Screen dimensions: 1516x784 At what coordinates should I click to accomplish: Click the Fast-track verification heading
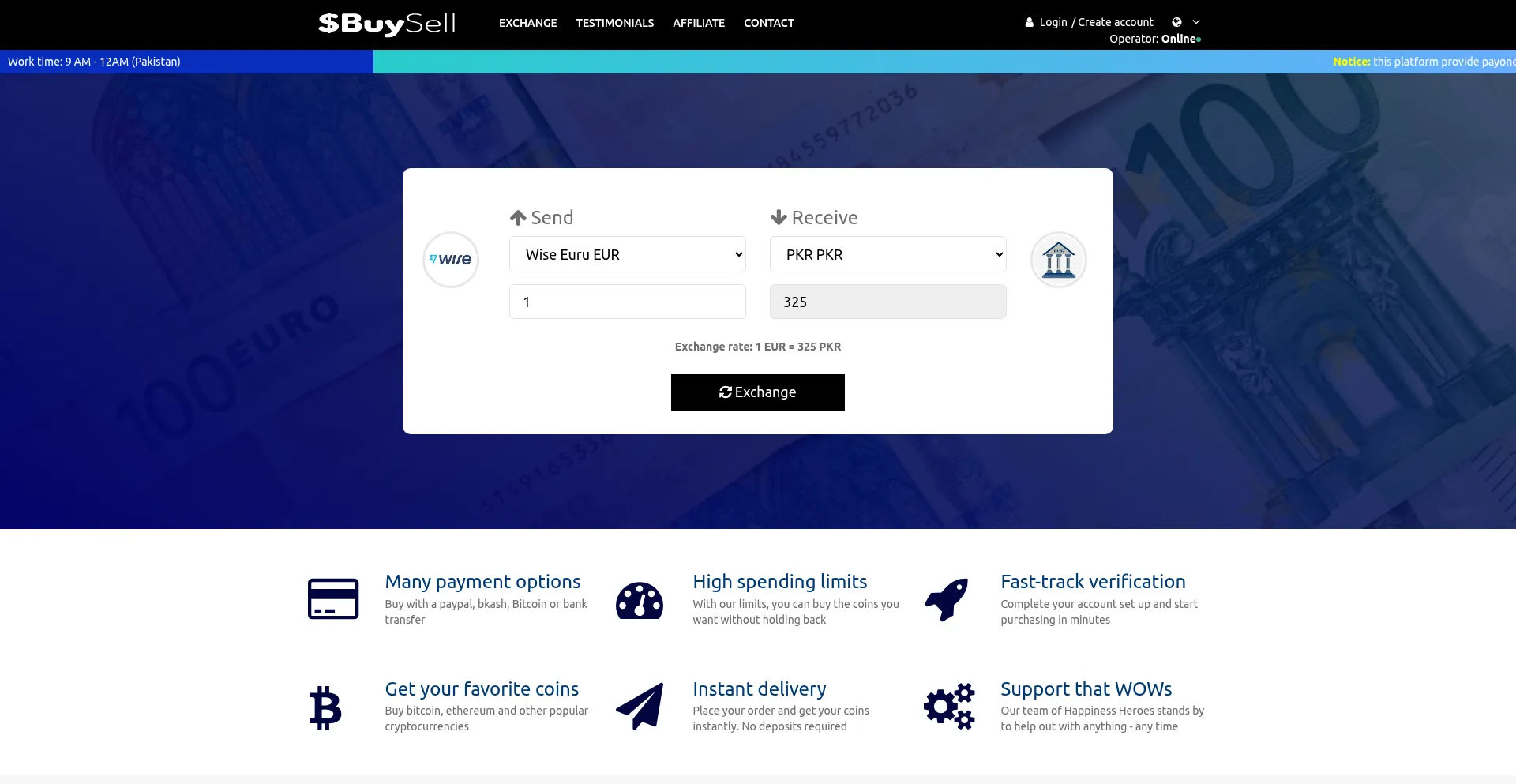click(1093, 582)
